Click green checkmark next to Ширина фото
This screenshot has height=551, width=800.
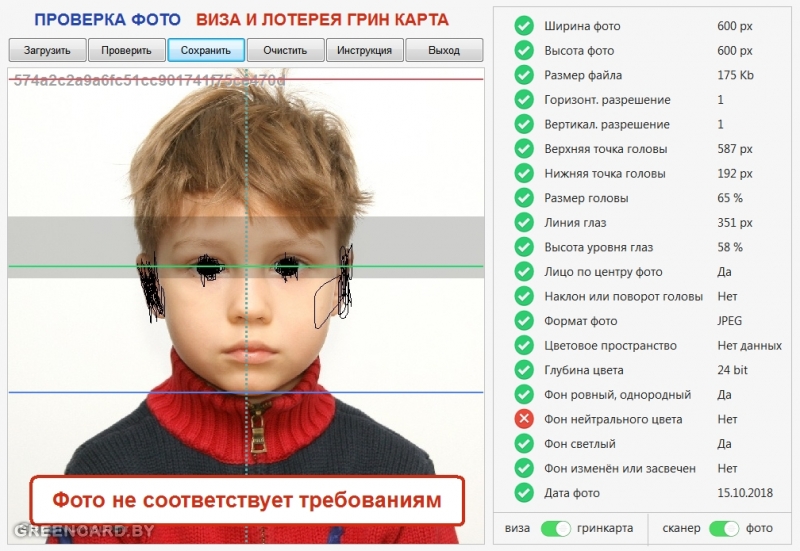click(523, 26)
